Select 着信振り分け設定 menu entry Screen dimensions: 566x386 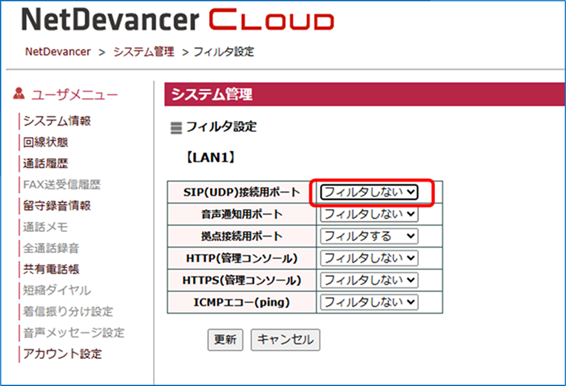tap(68, 311)
